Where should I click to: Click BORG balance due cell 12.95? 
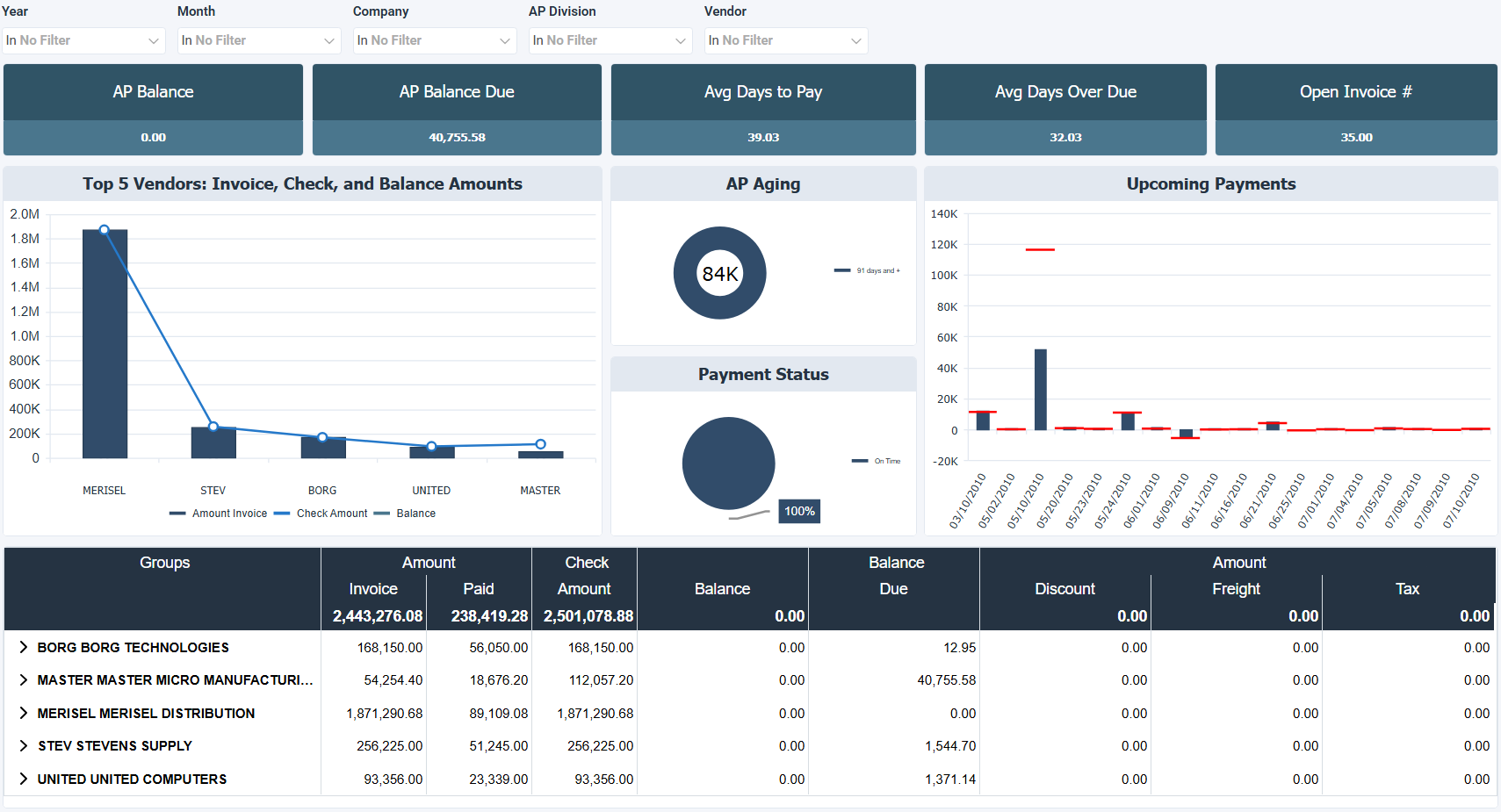coord(960,648)
